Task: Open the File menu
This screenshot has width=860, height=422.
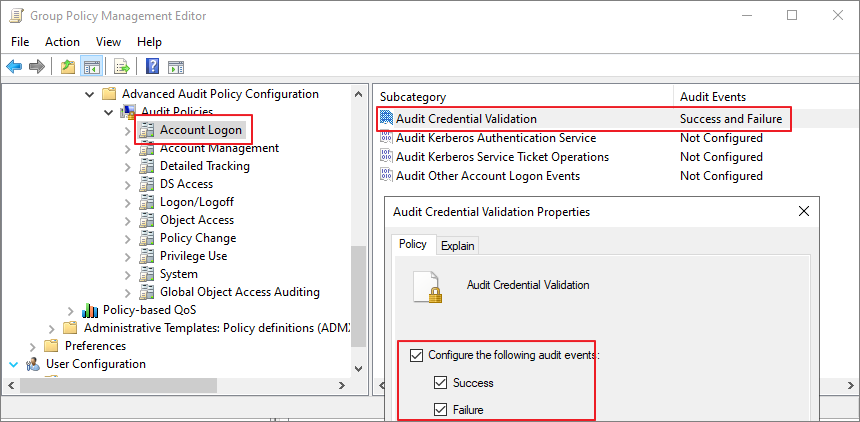Action: click(x=20, y=42)
